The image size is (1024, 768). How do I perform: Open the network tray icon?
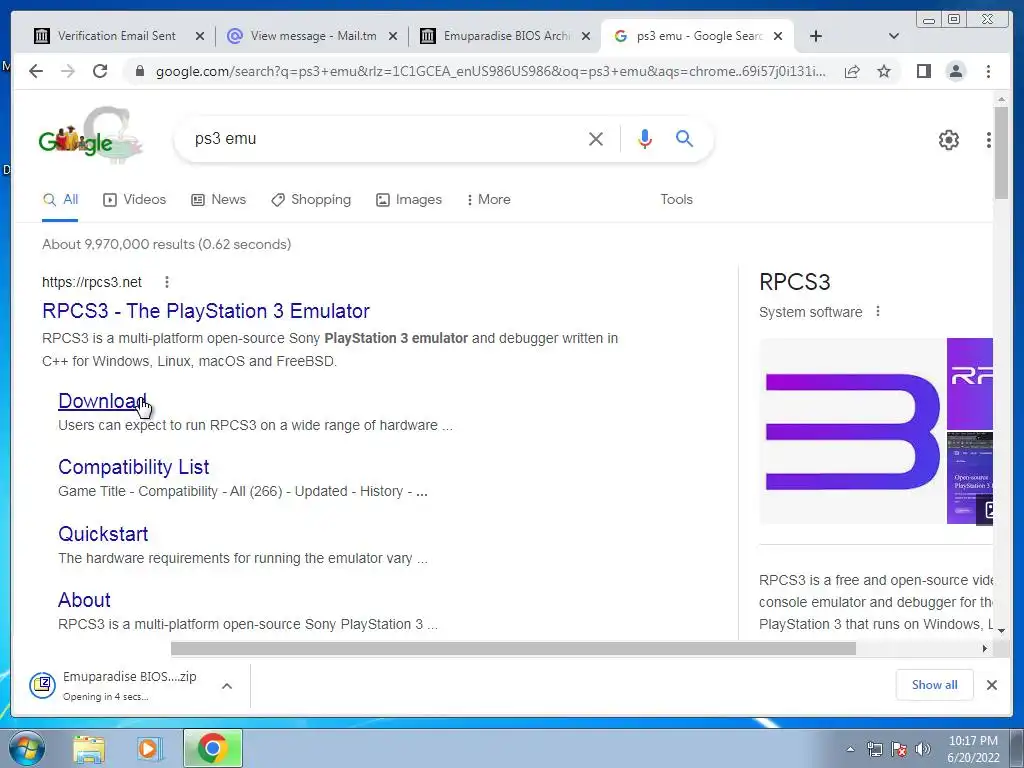pos(874,749)
